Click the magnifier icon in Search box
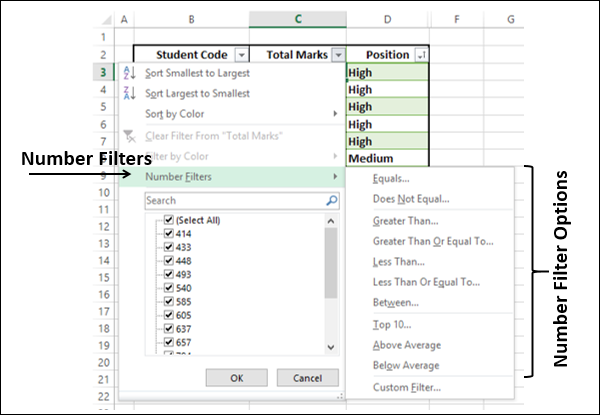Screen dimensions: 600x415 click(332, 200)
